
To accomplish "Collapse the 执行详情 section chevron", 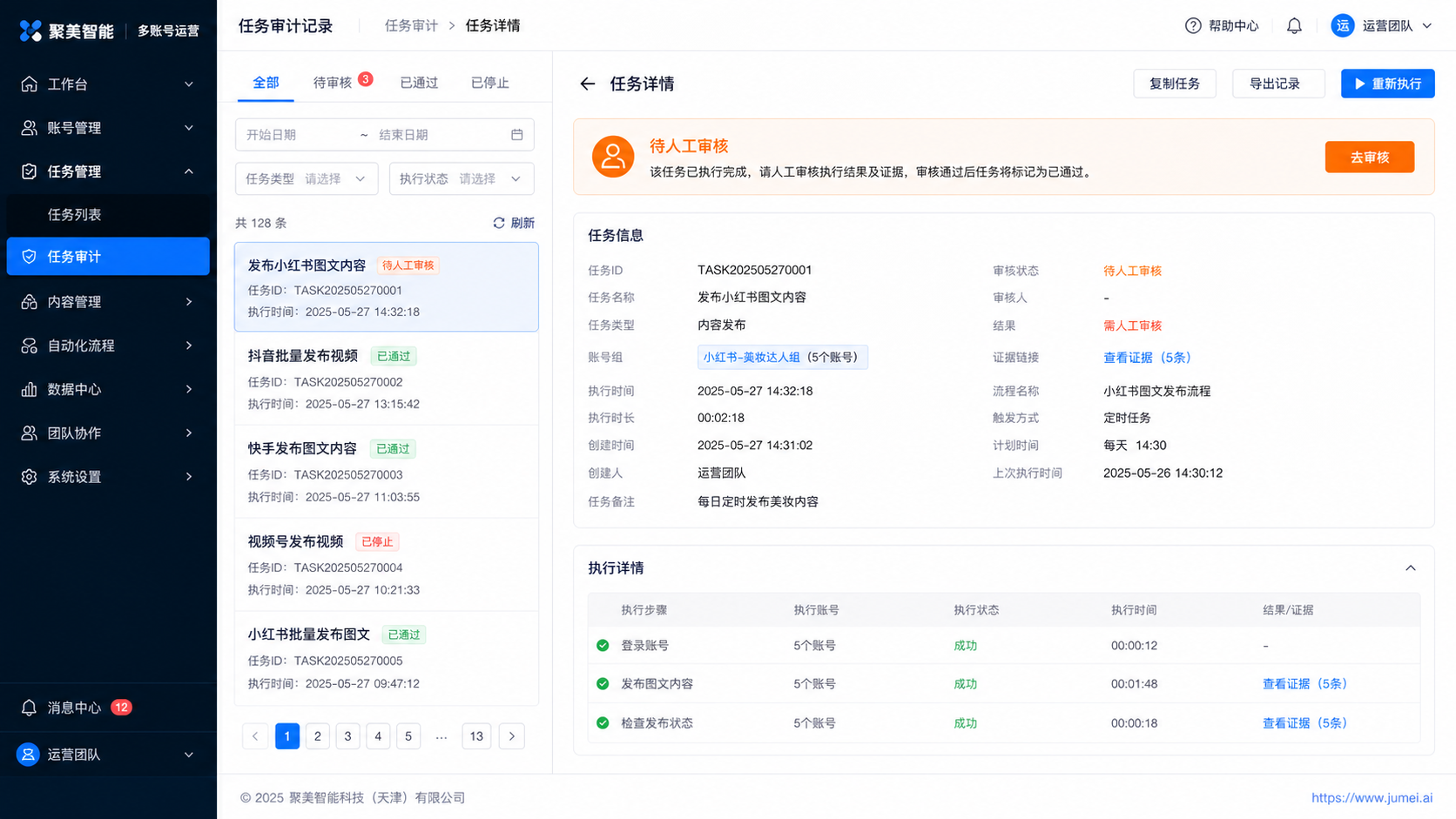I will click(1411, 567).
